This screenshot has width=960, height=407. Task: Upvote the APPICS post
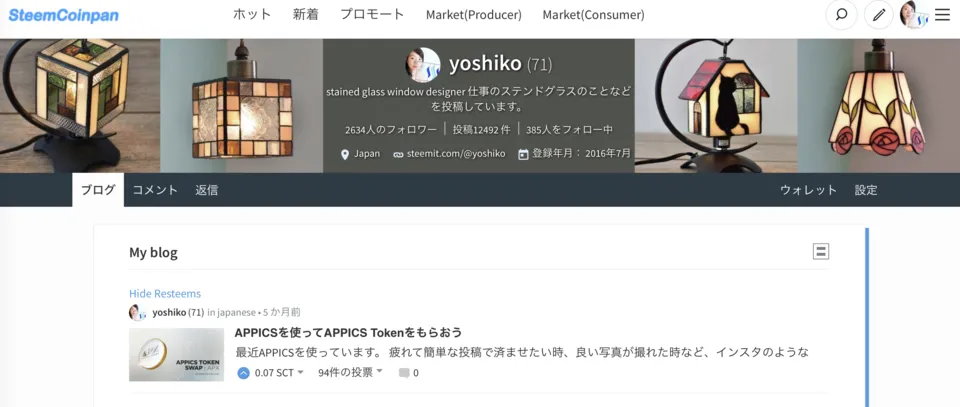243,373
